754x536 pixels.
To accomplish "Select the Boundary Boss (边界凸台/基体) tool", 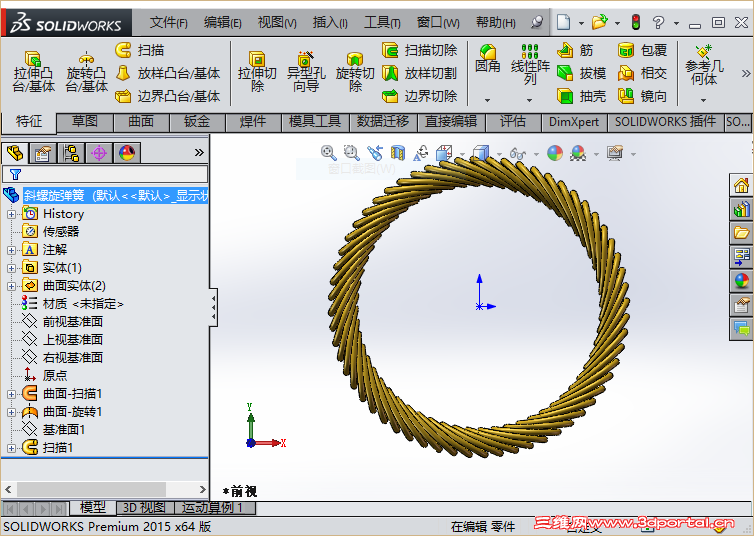I will (168, 96).
